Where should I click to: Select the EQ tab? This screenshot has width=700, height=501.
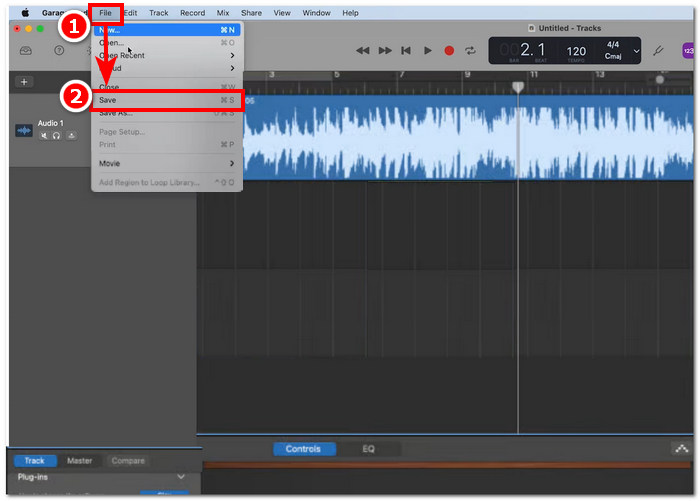pos(368,449)
